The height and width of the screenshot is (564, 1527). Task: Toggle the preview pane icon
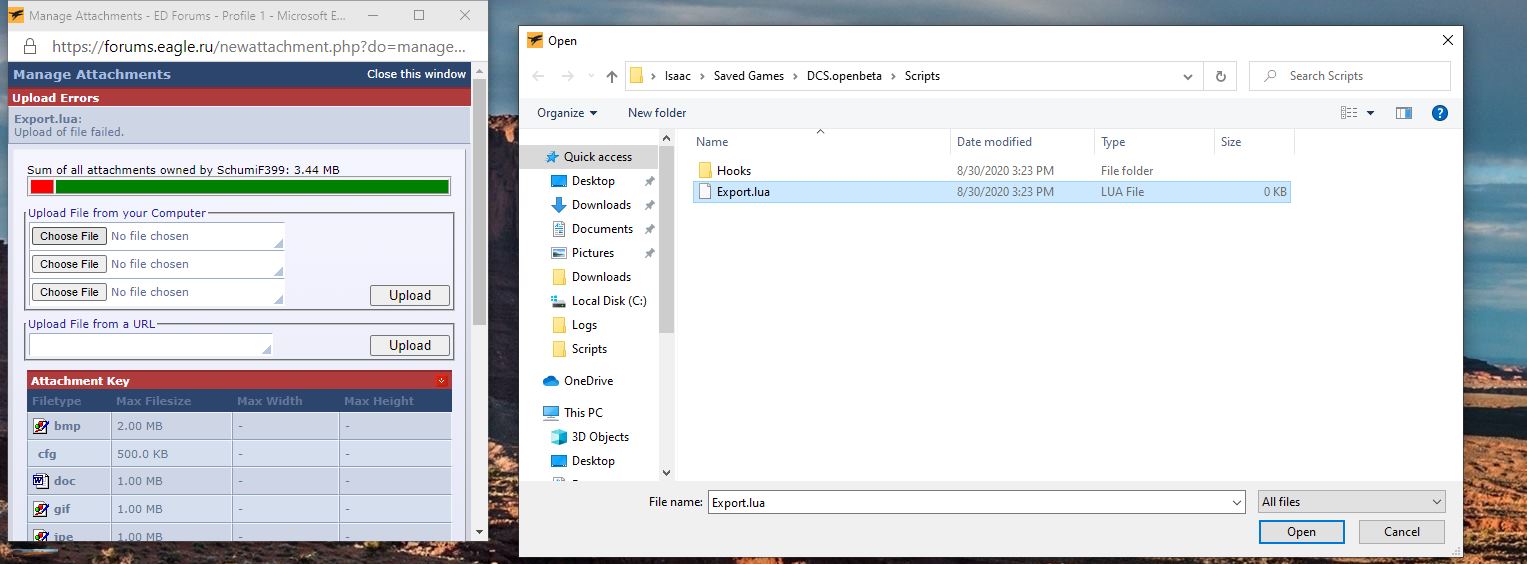pyautogui.click(x=1404, y=113)
